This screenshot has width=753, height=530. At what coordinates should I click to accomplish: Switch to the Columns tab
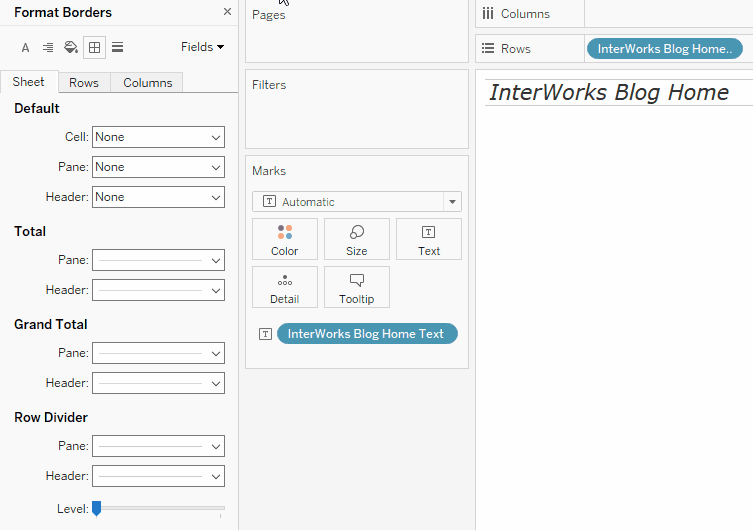[x=148, y=83]
